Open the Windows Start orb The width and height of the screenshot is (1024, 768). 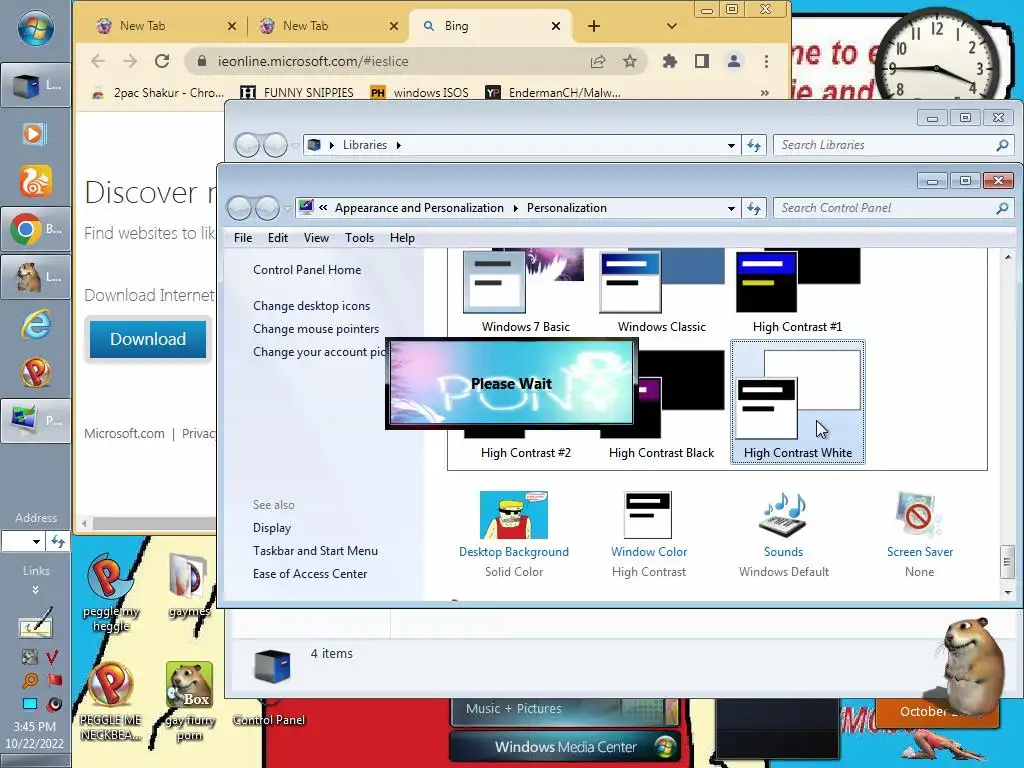(x=35, y=29)
